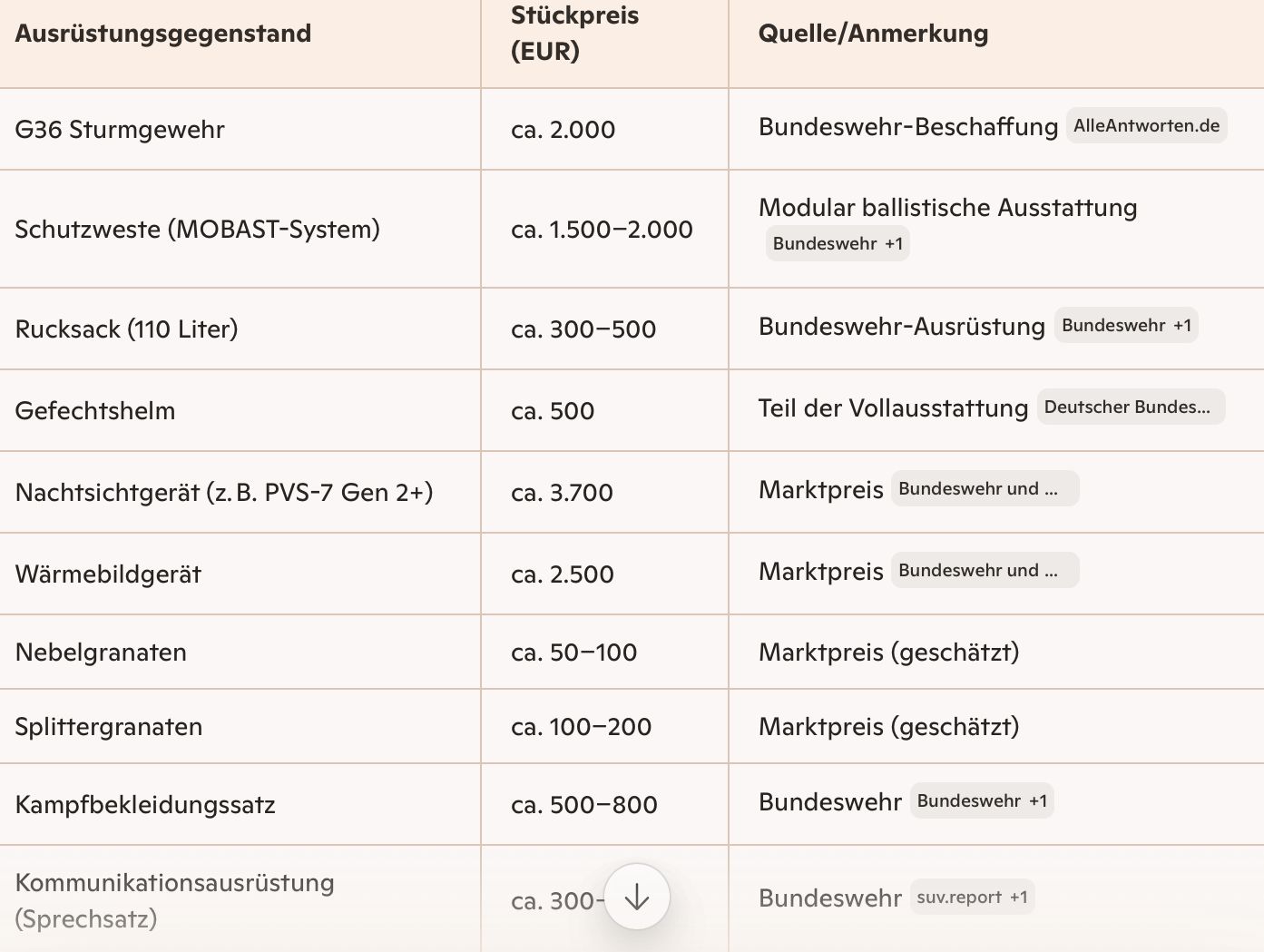1264x952 pixels.
Task: Click source chip in Wärmebildgerät row
Action: (x=985, y=571)
